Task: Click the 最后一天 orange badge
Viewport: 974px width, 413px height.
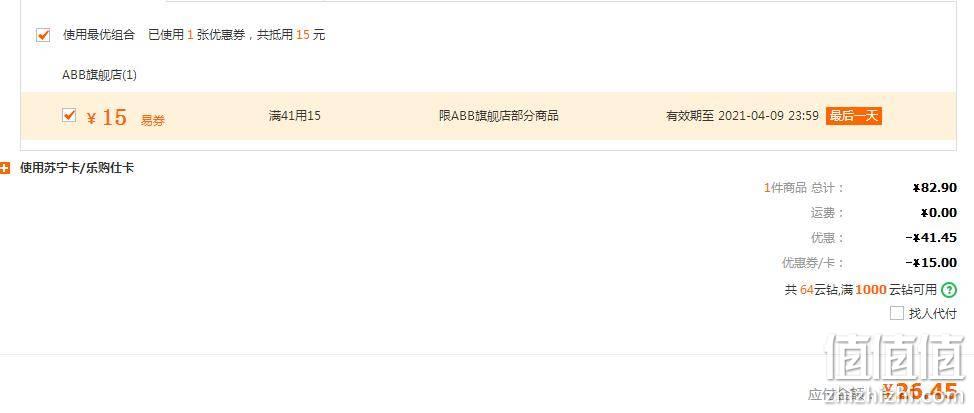Action: 853,116
